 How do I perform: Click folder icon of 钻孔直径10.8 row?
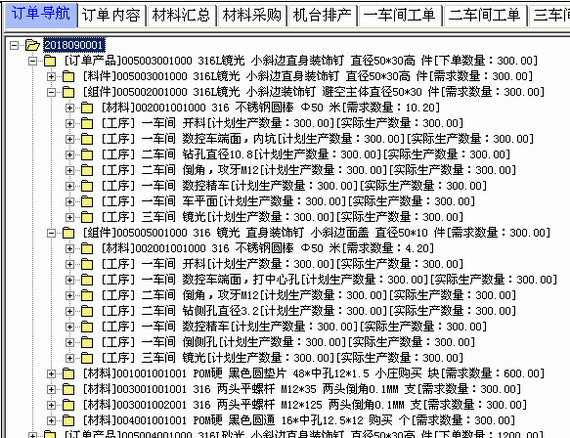point(87,155)
